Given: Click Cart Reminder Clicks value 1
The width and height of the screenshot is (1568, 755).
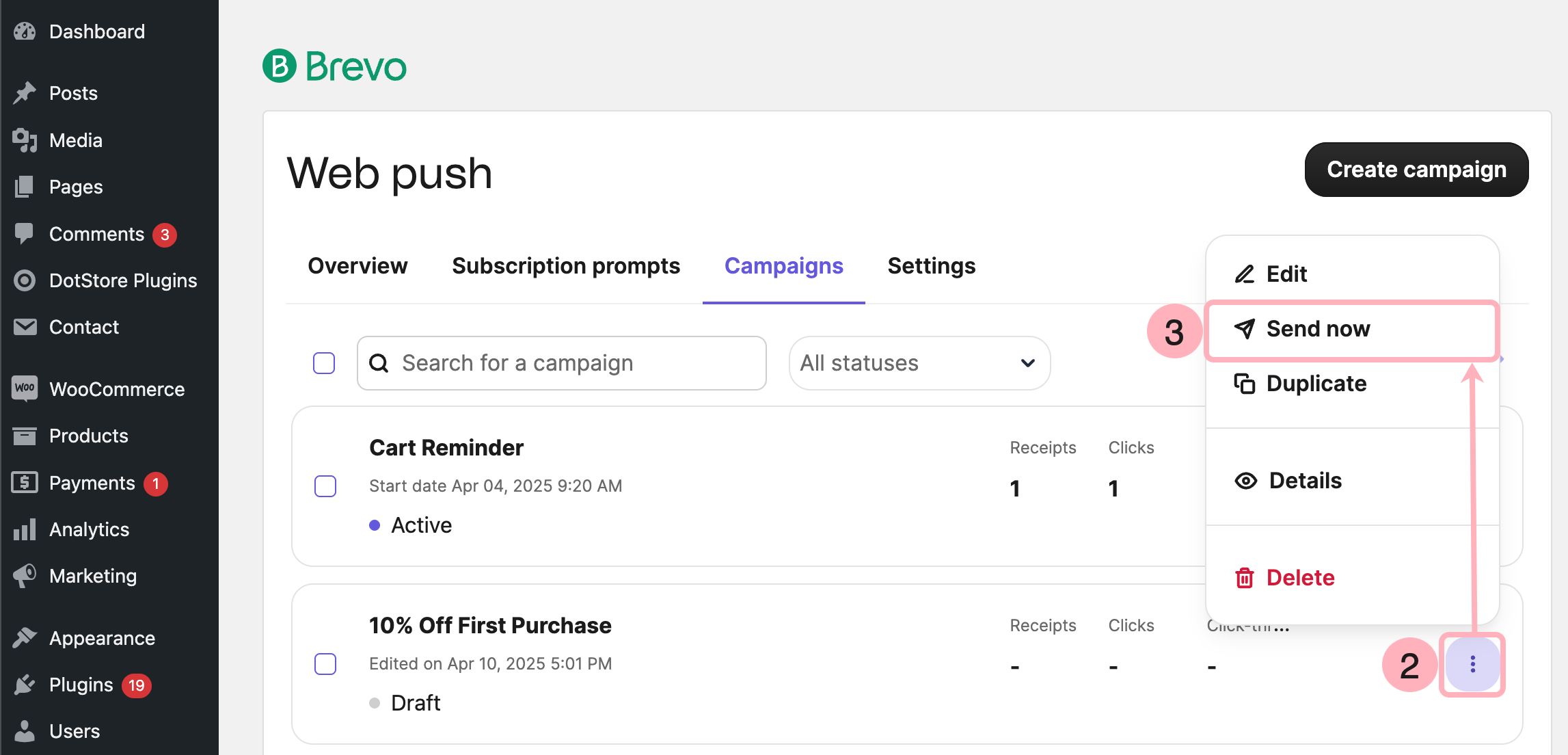Looking at the screenshot, I should point(1113,488).
